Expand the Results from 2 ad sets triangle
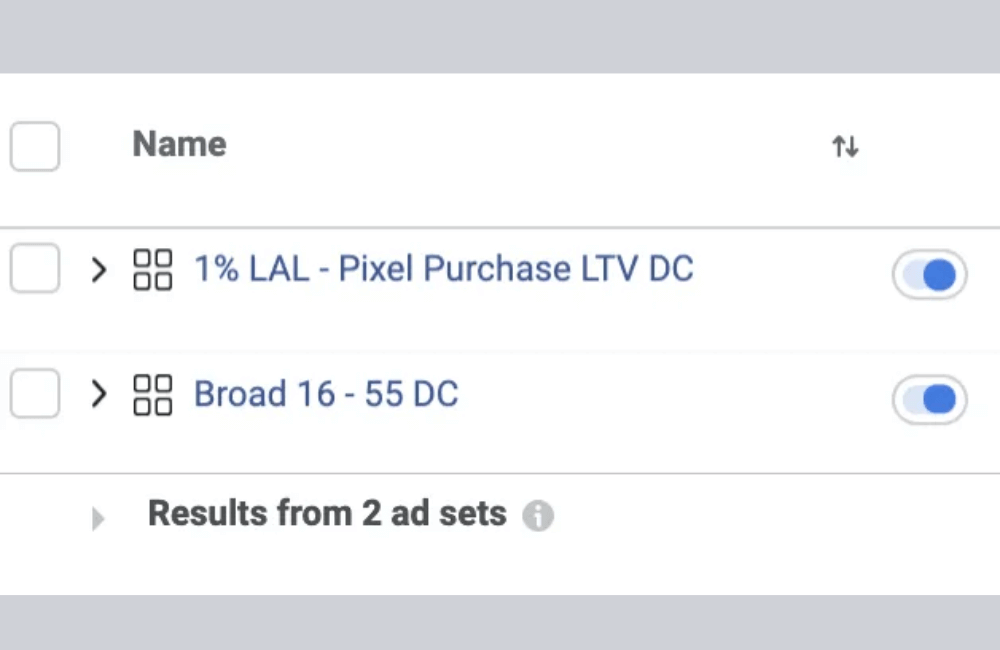This screenshot has height=650, width=1000. coord(97,518)
